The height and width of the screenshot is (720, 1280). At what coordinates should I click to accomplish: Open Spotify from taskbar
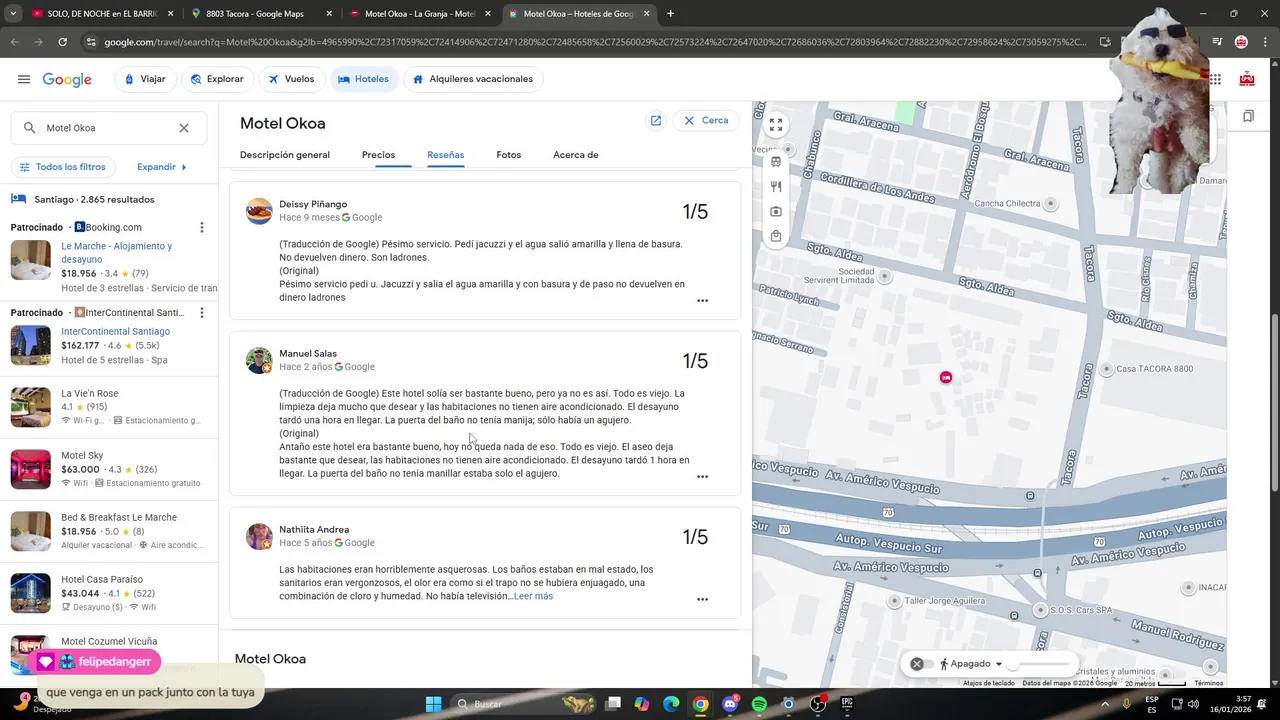coord(759,704)
